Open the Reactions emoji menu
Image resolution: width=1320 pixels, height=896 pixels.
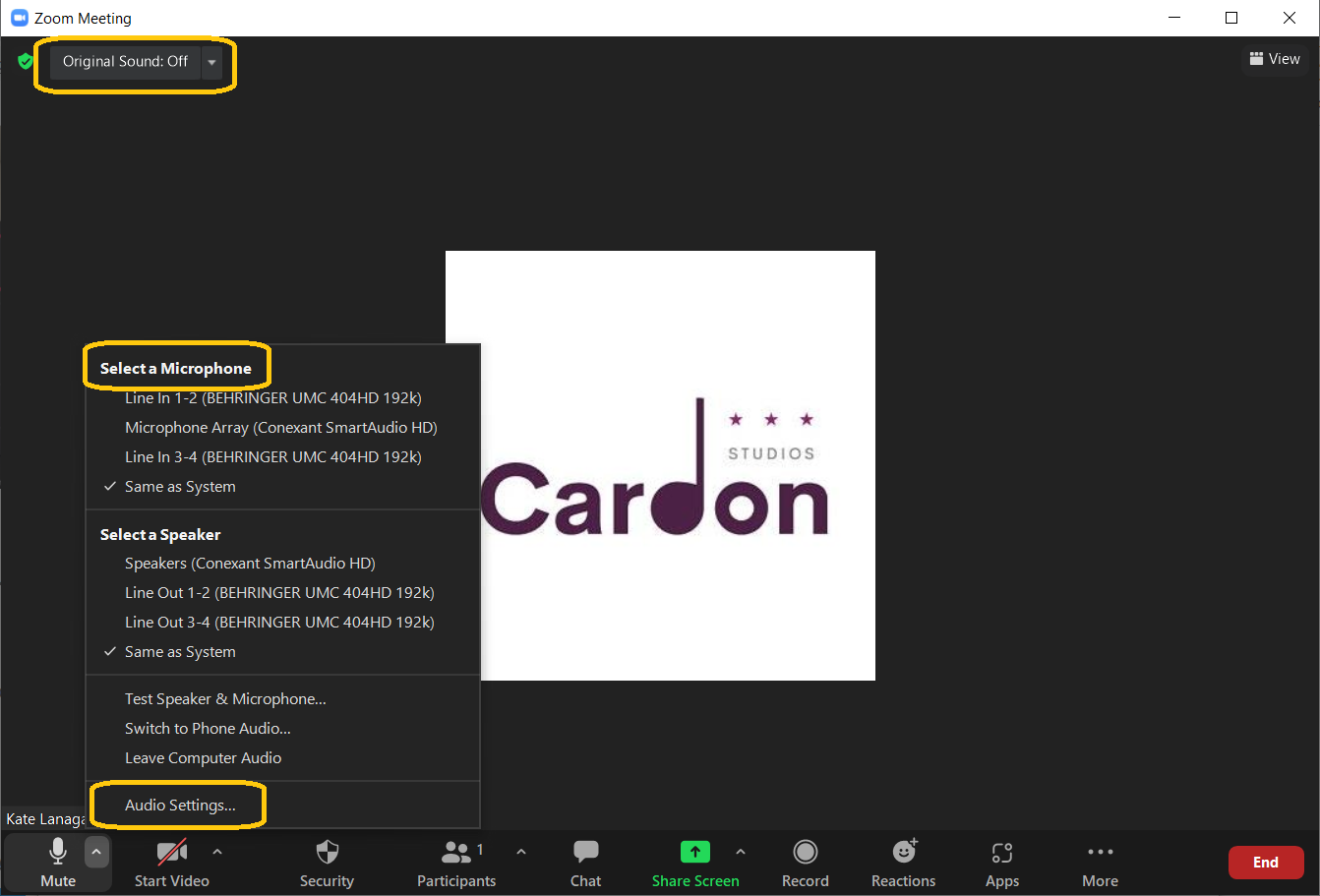pyautogui.click(x=903, y=852)
